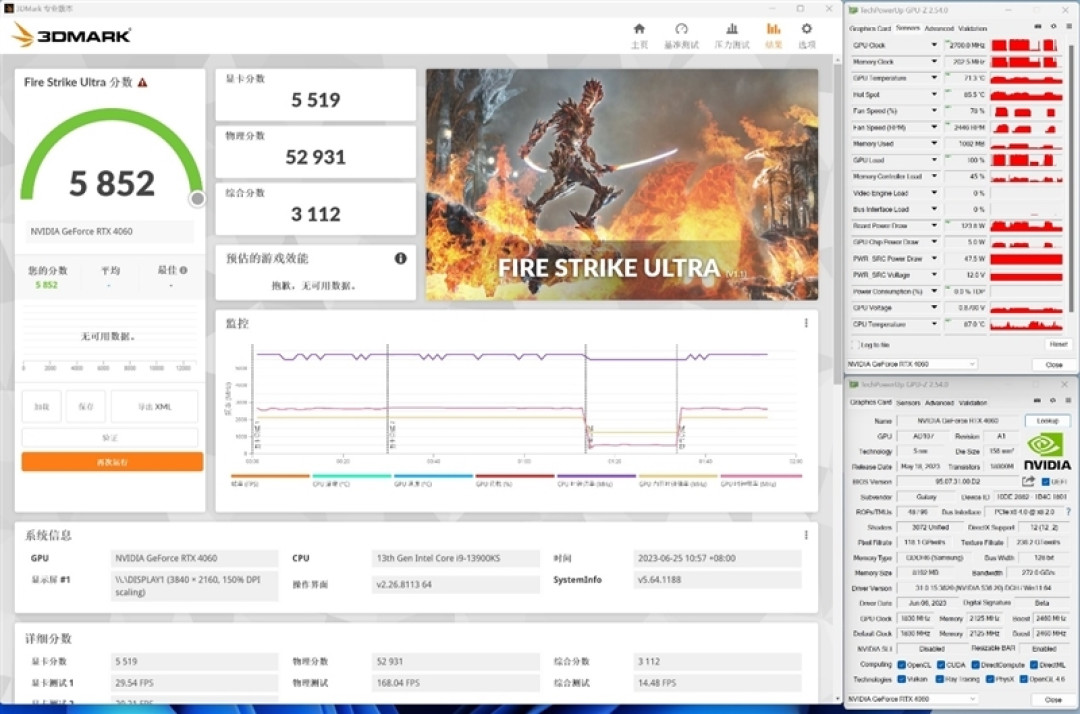This screenshot has height=714, width=1080.
Task: Click the NVIDIA logo in GPU-Z
Action: pyautogui.click(x=1046, y=452)
